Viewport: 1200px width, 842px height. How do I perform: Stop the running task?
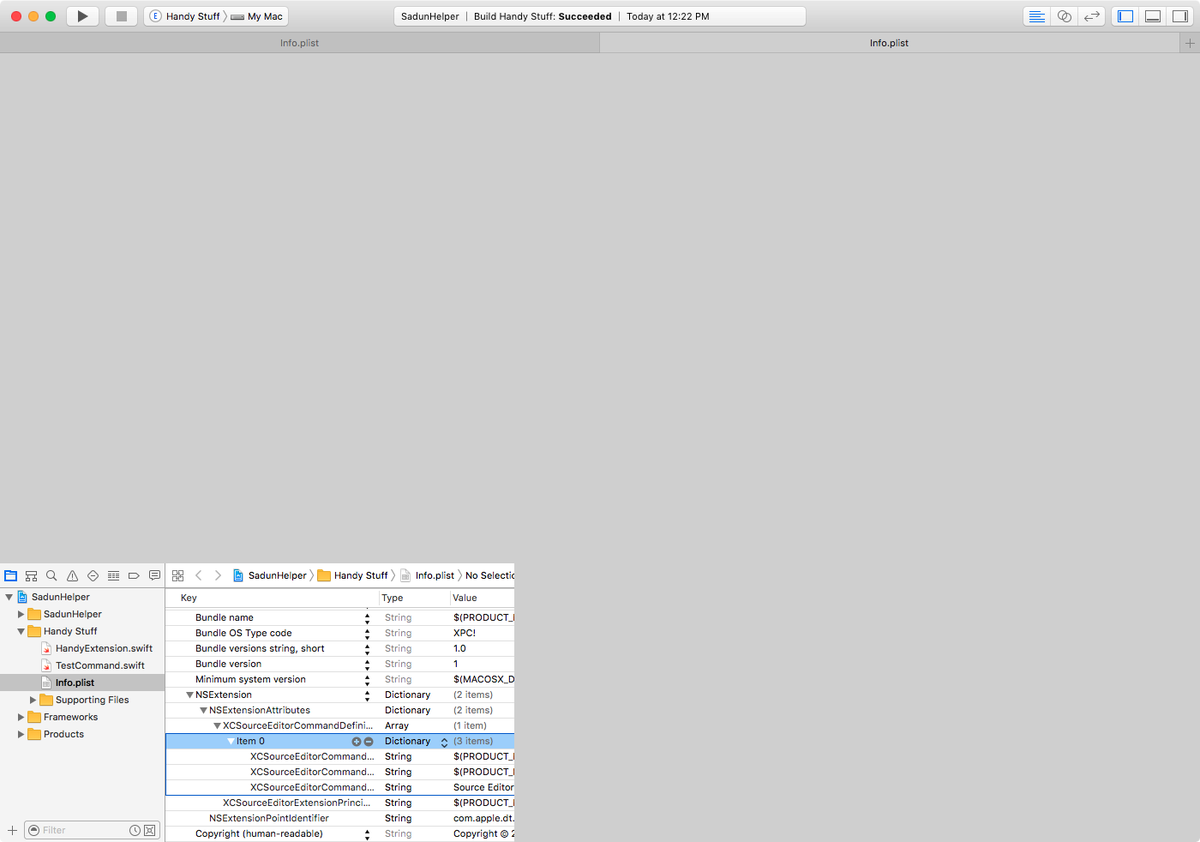[121, 16]
